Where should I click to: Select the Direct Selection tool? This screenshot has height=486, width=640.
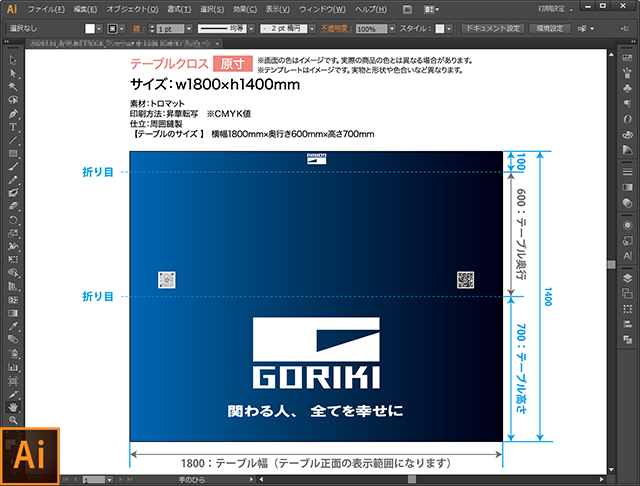pyautogui.click(x=13, y=73)
